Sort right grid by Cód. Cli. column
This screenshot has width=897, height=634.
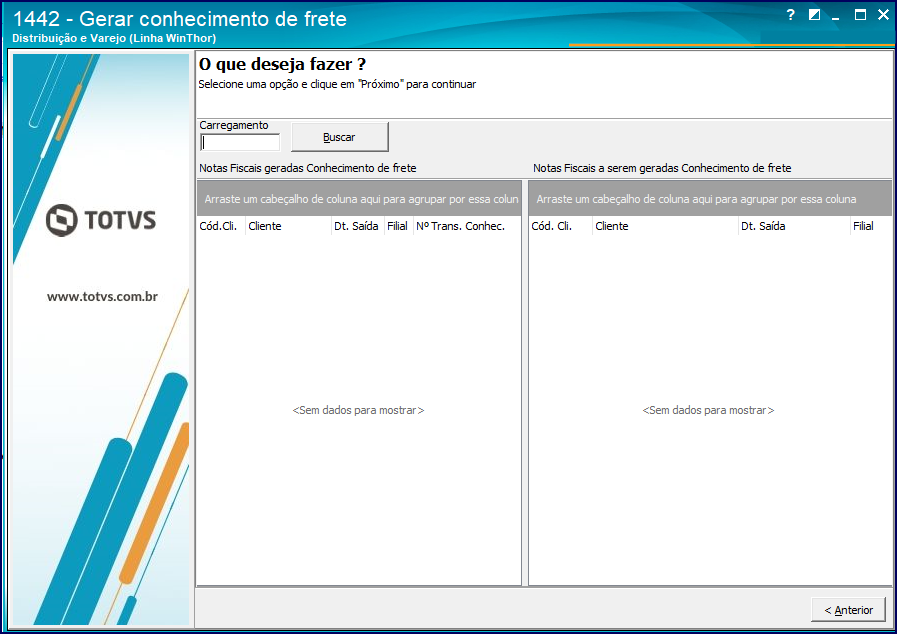point(560,226)
